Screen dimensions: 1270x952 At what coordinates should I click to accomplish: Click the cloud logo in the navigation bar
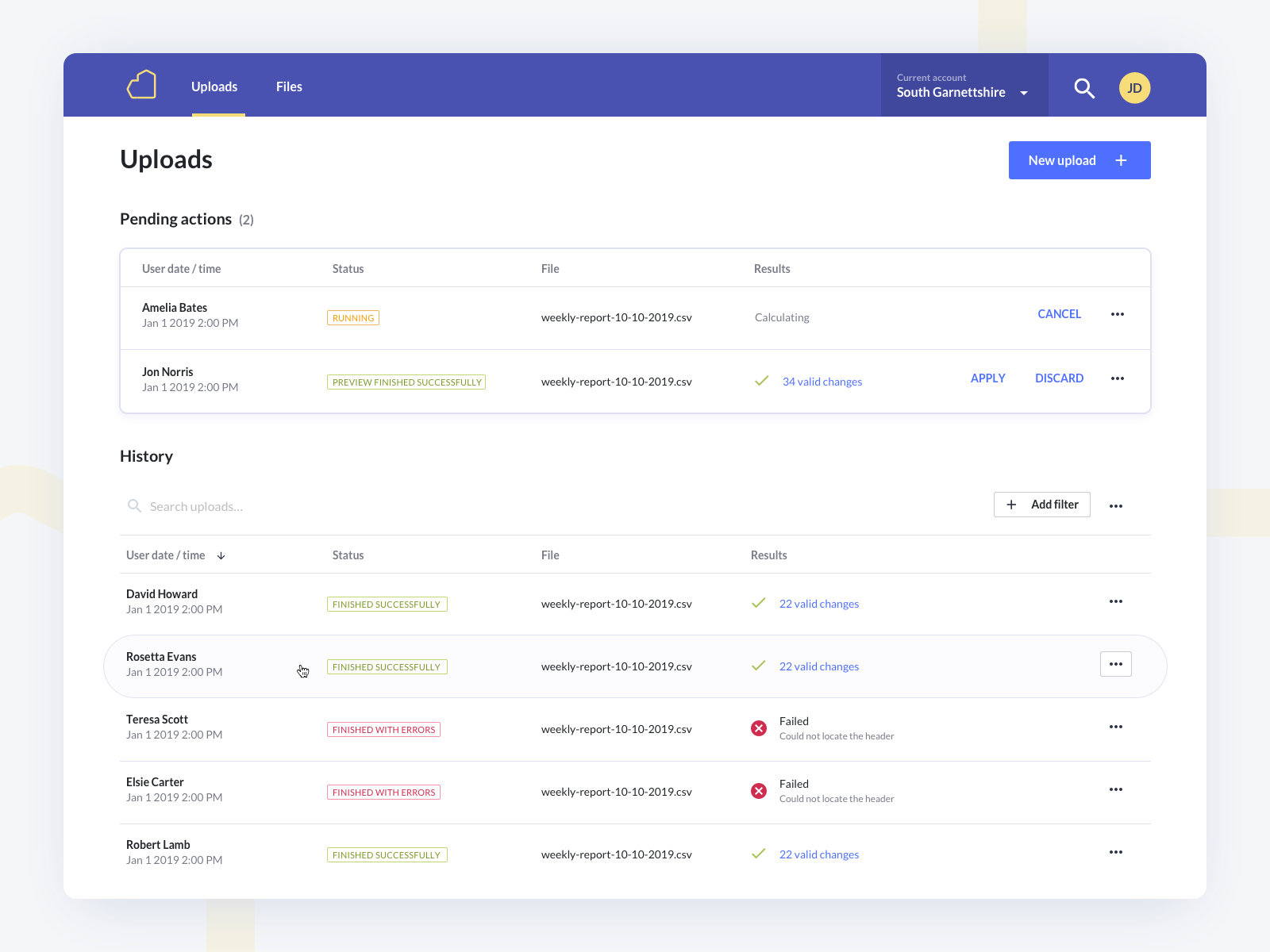point(141,84)
